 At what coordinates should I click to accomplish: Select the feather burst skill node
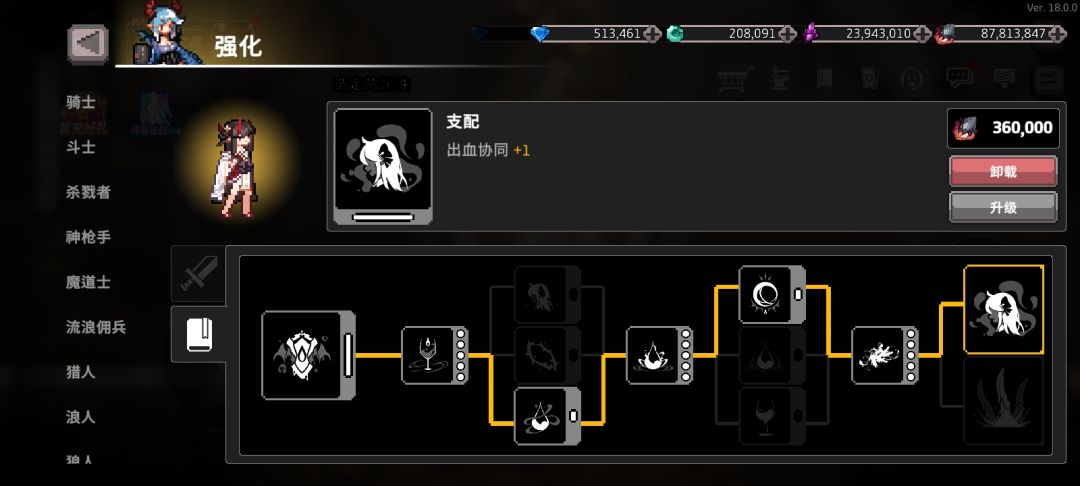coord(884,355)
